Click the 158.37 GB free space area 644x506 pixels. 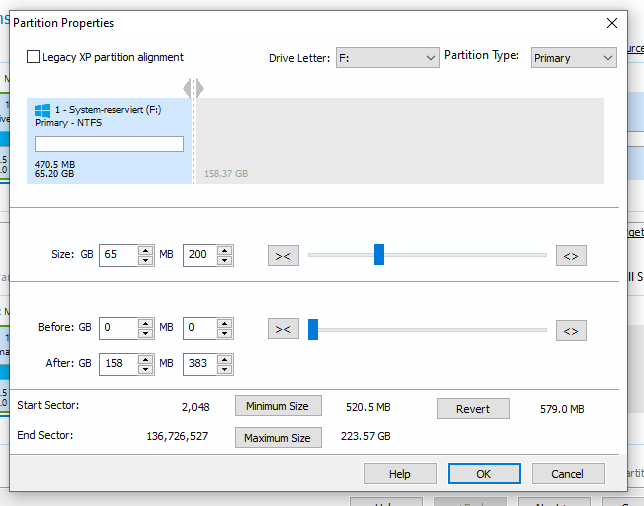click(400, 141)
